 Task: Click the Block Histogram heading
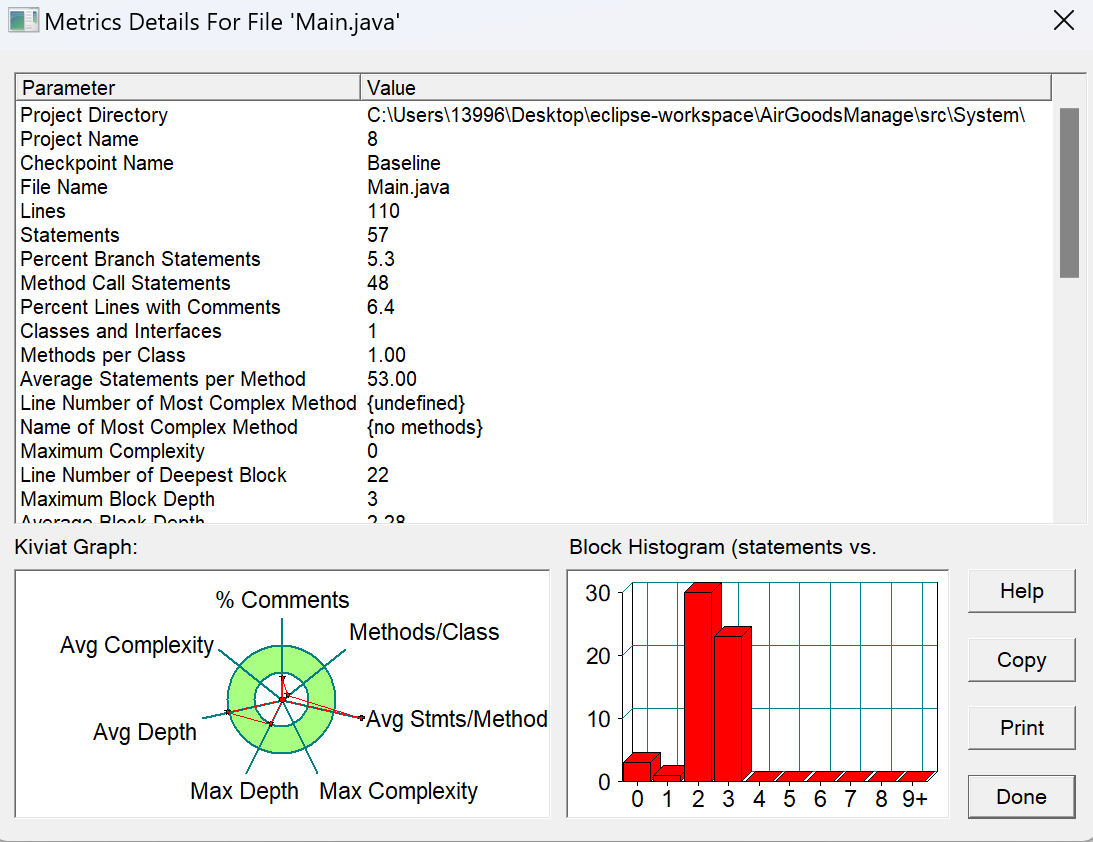pos(722,548)
